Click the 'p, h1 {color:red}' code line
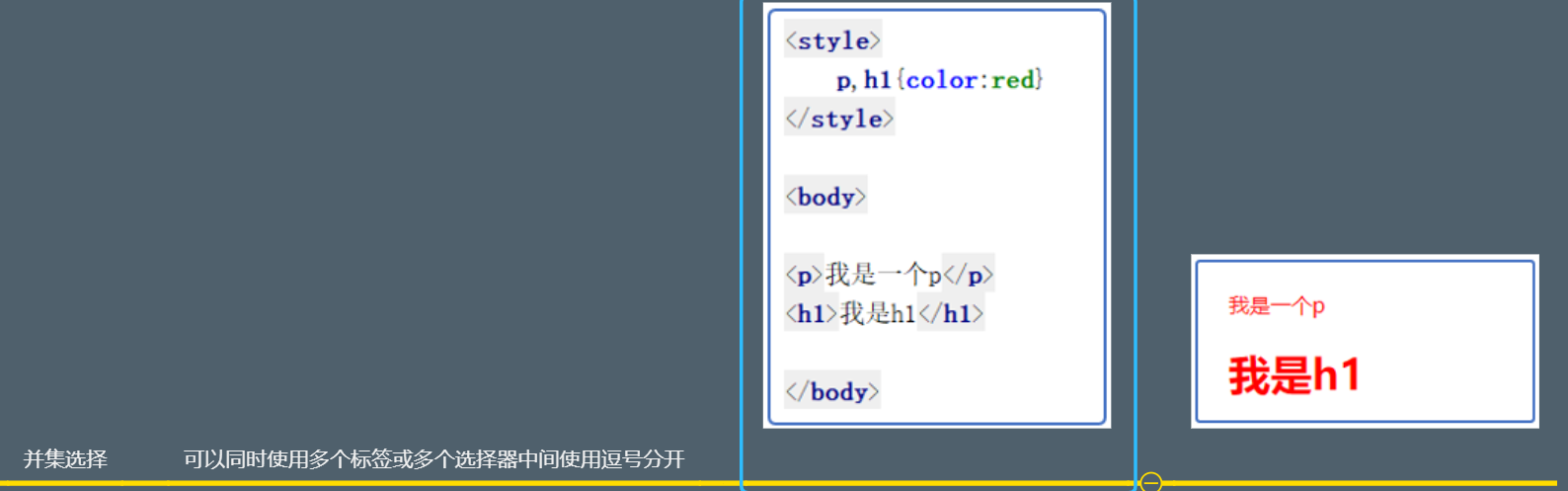Viewport: 1568px width, 491px height. 939,80
